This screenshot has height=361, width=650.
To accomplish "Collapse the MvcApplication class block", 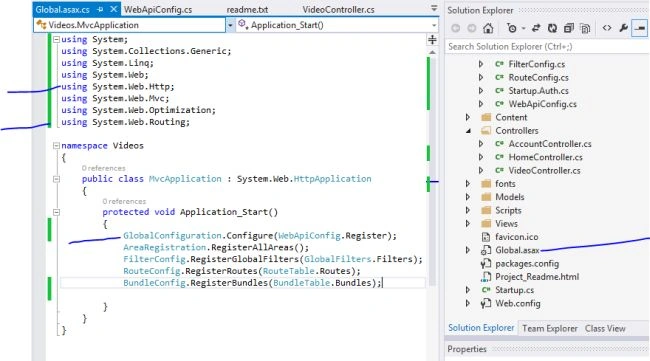I will (56, 179).
